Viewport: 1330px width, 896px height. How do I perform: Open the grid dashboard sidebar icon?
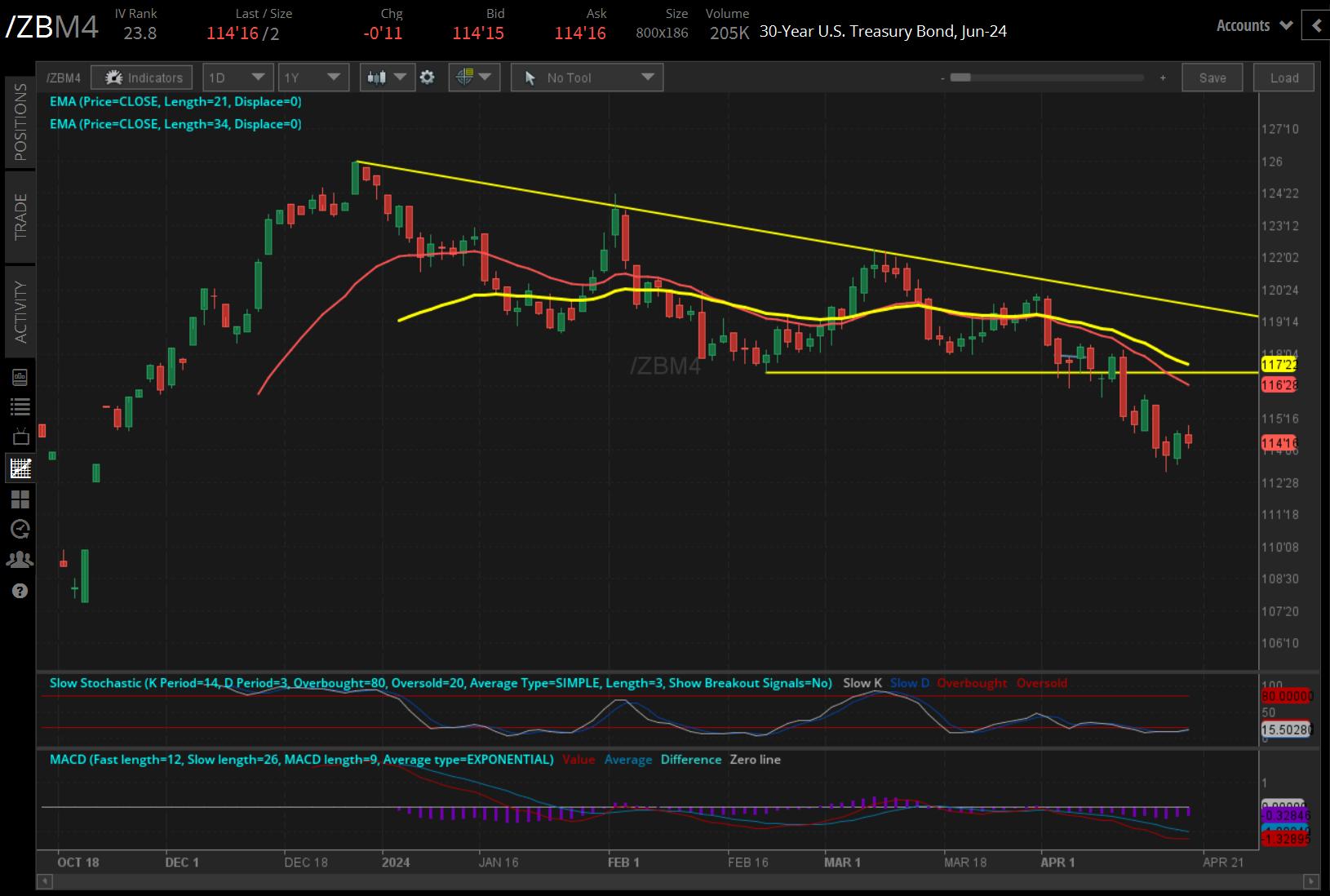coord(20,499)
